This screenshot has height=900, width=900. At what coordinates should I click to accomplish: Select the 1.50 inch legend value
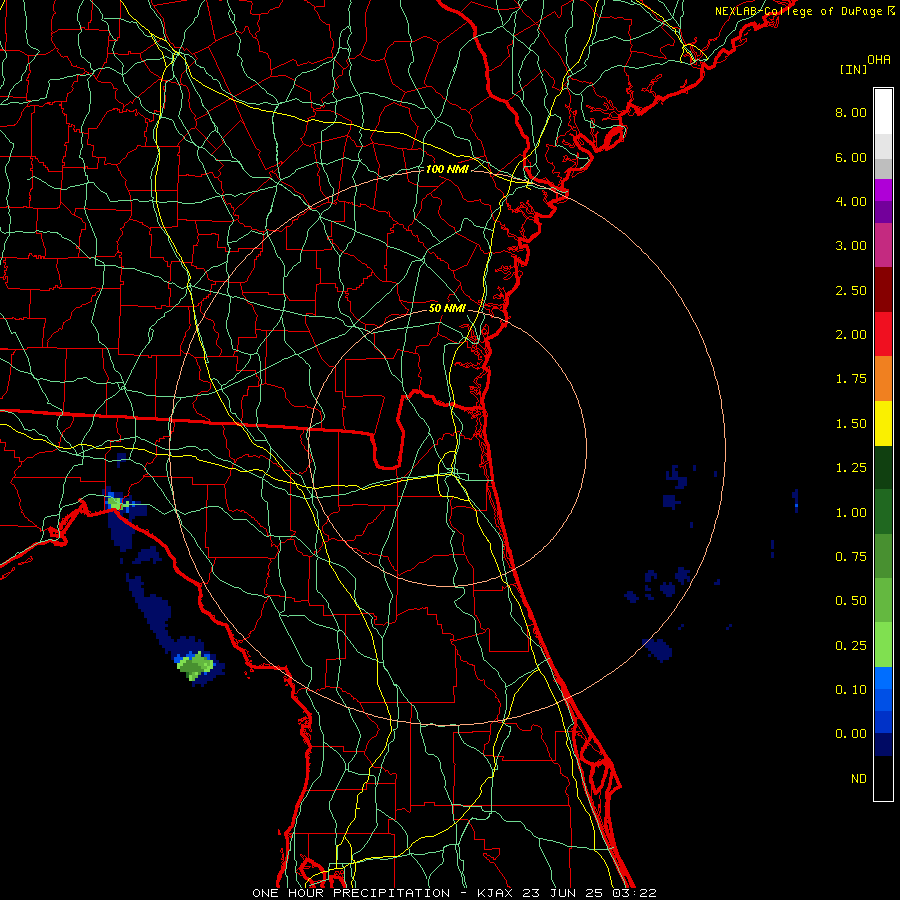[851, 424]
